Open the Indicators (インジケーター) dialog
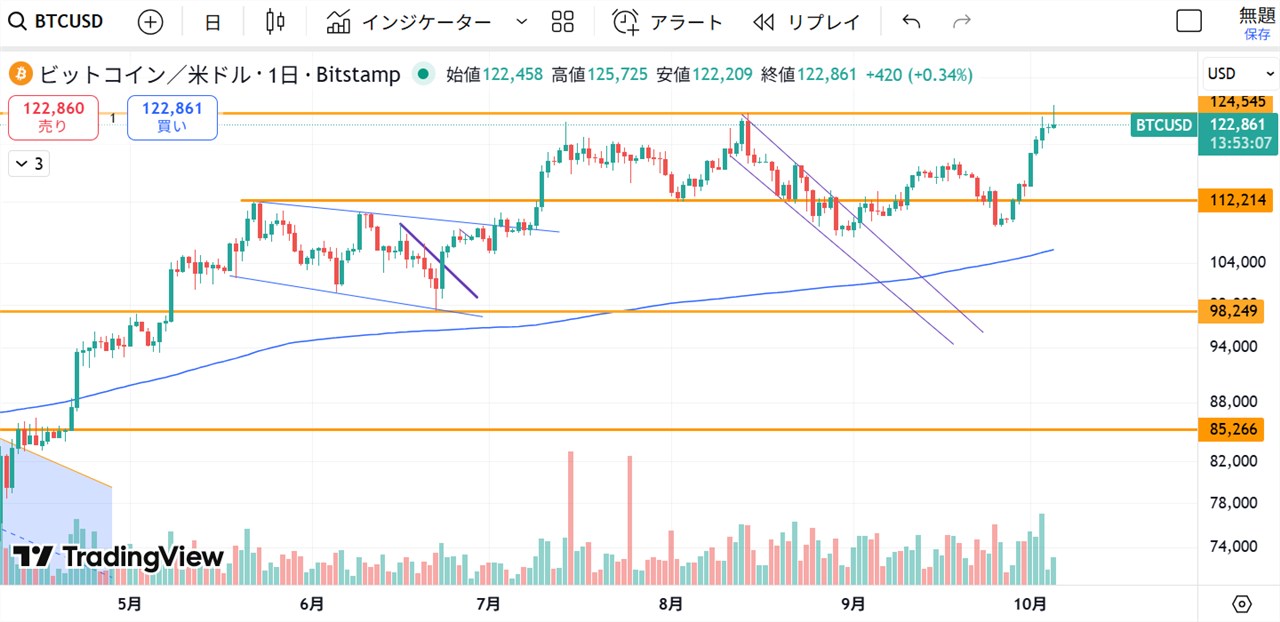This screenshot has height=622, width=1280. (x=409, y=21)
